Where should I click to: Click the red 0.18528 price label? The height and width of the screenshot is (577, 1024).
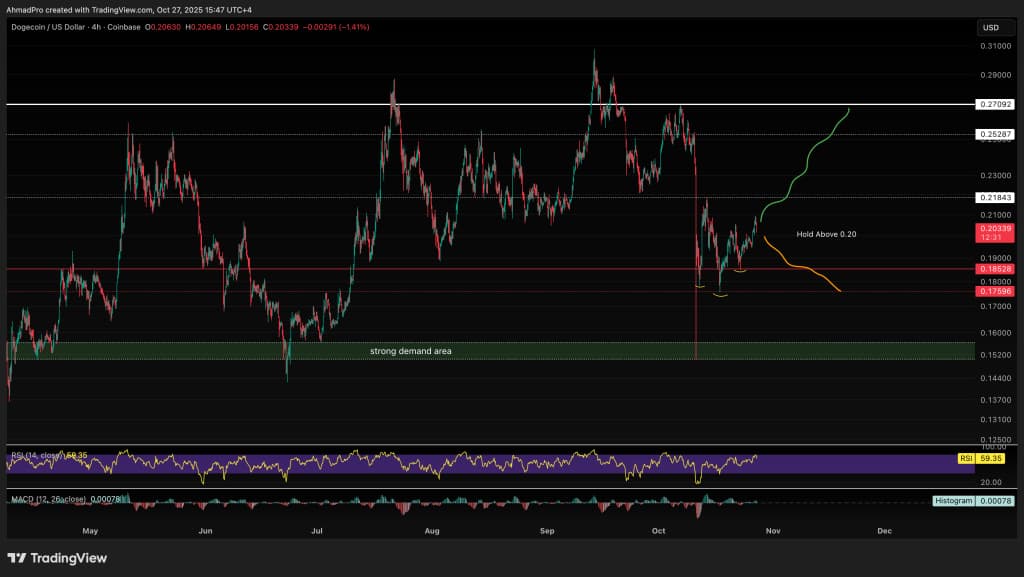pos(994,270)
